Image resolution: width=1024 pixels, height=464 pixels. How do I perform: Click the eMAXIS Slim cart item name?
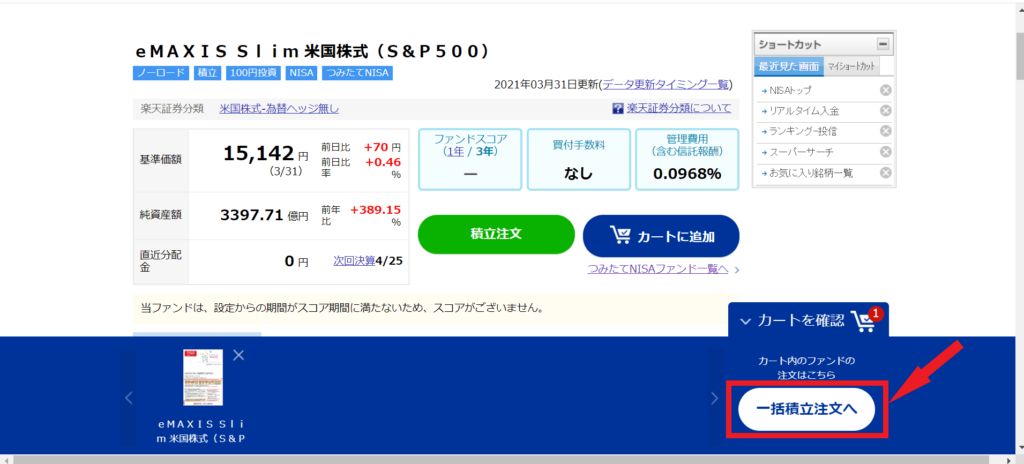coord(202,431)
